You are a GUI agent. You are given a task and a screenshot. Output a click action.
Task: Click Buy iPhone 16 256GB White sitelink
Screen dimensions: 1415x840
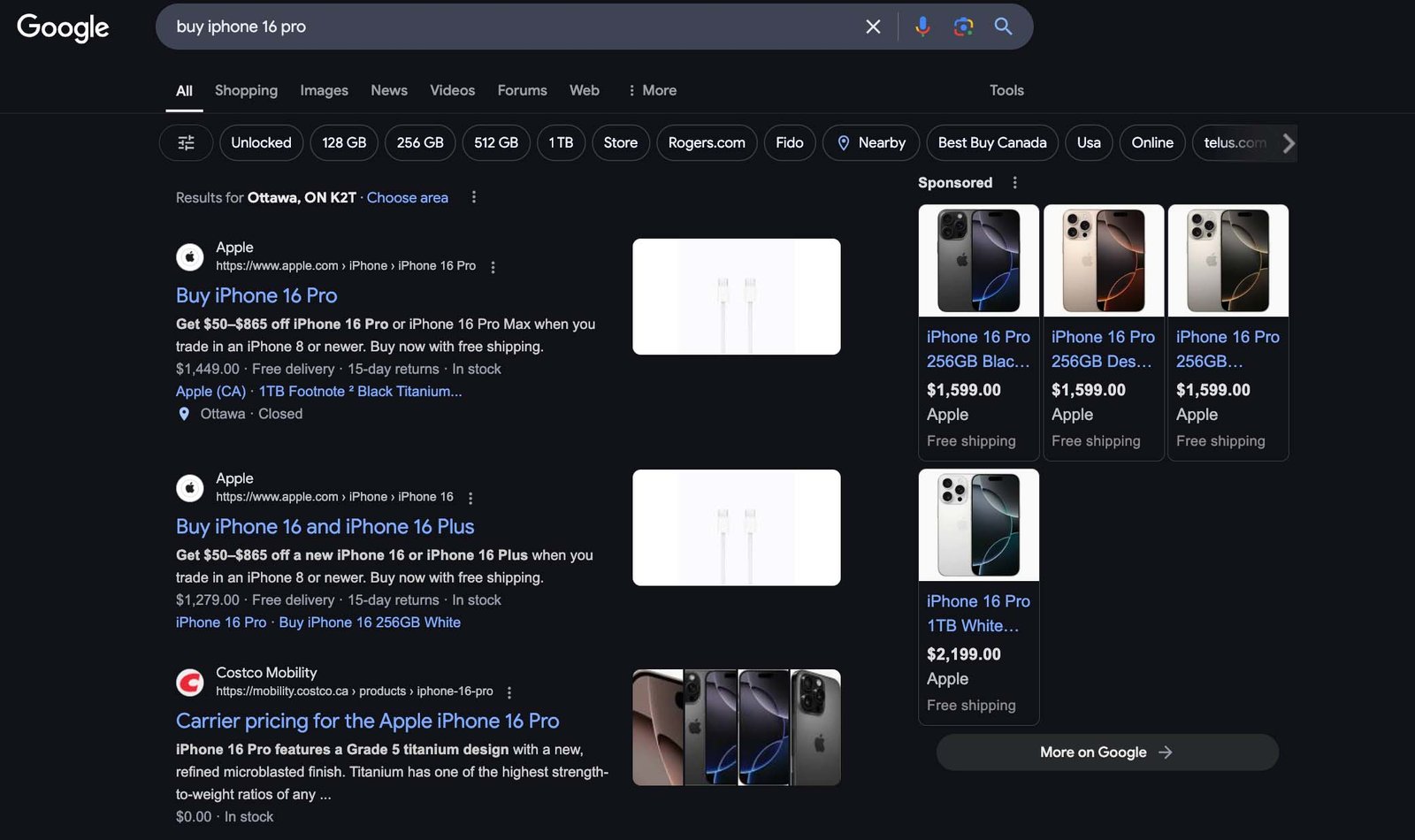[x=370, y=622]
